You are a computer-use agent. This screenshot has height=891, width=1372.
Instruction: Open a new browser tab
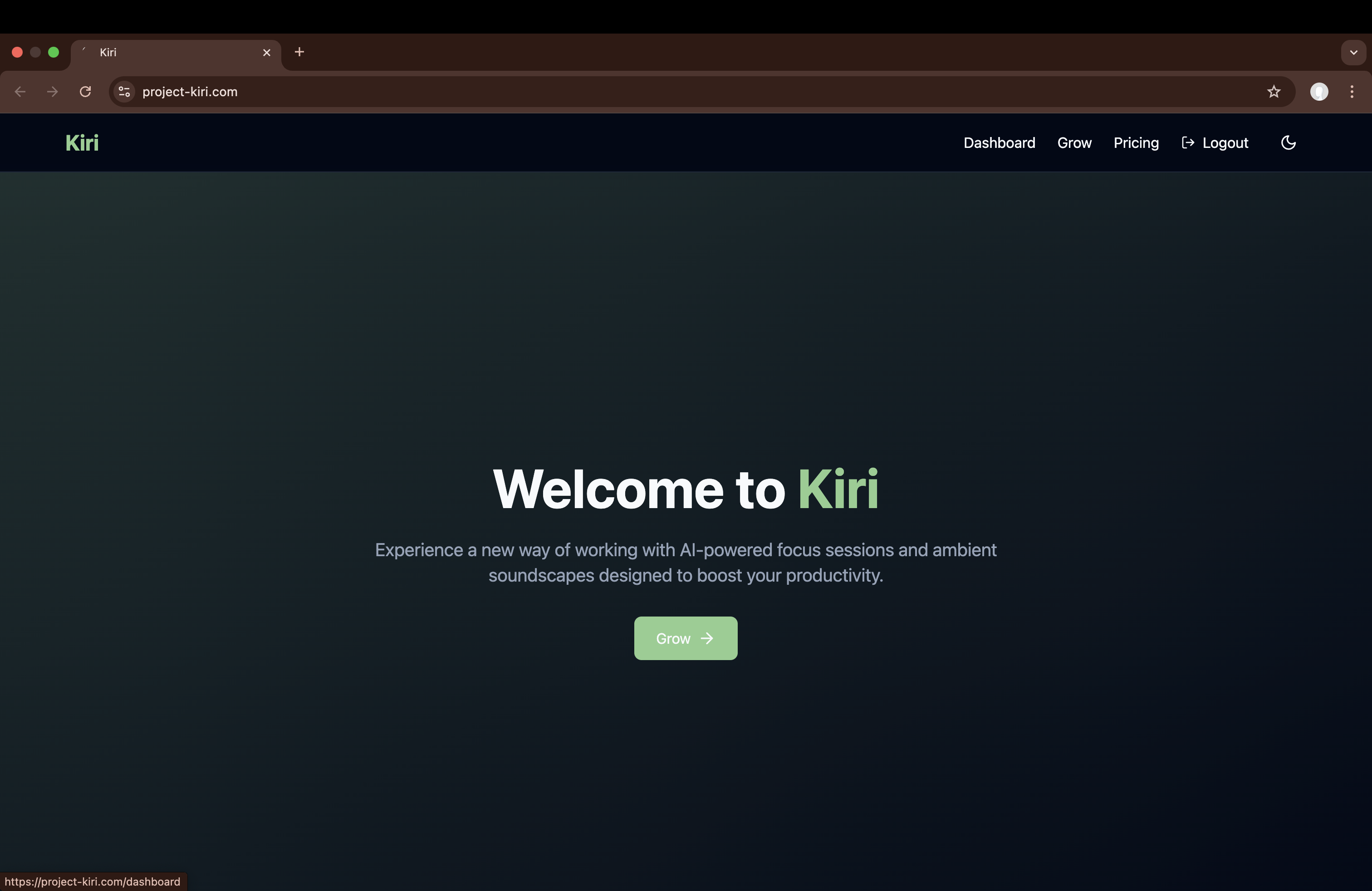click(x=299, y=52)
